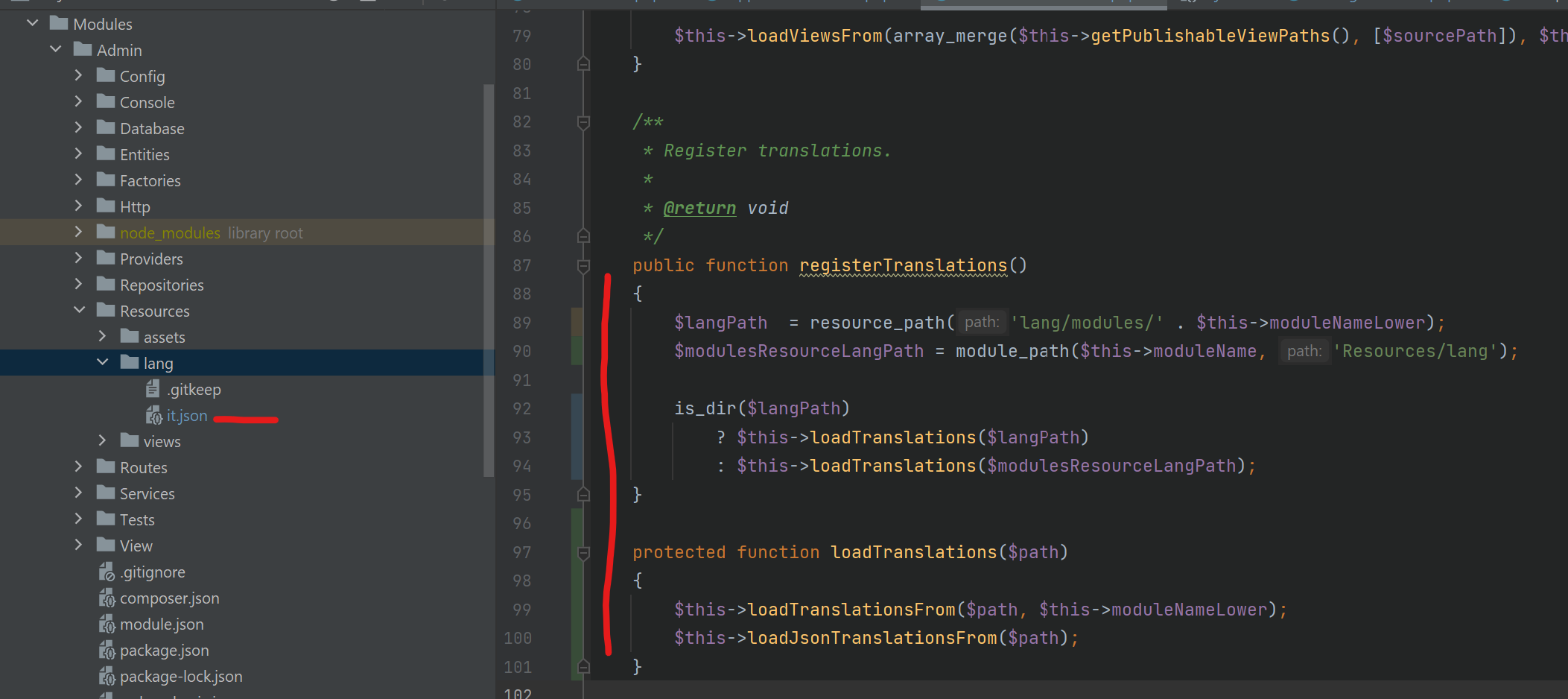The image size is (1568, 699).
Task: Click the it.json file icon
Action: coord(154,415)
